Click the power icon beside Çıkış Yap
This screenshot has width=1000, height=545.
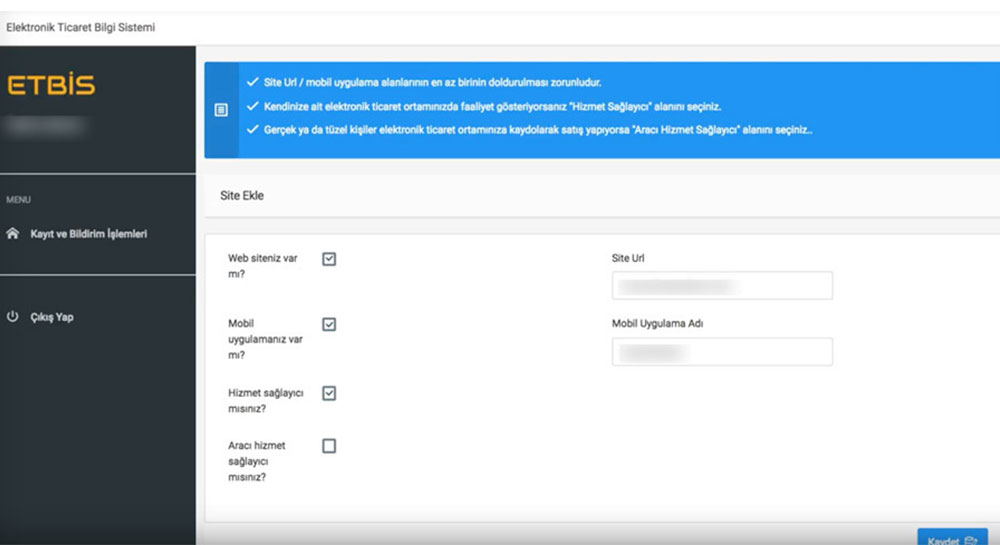[13, 317]
